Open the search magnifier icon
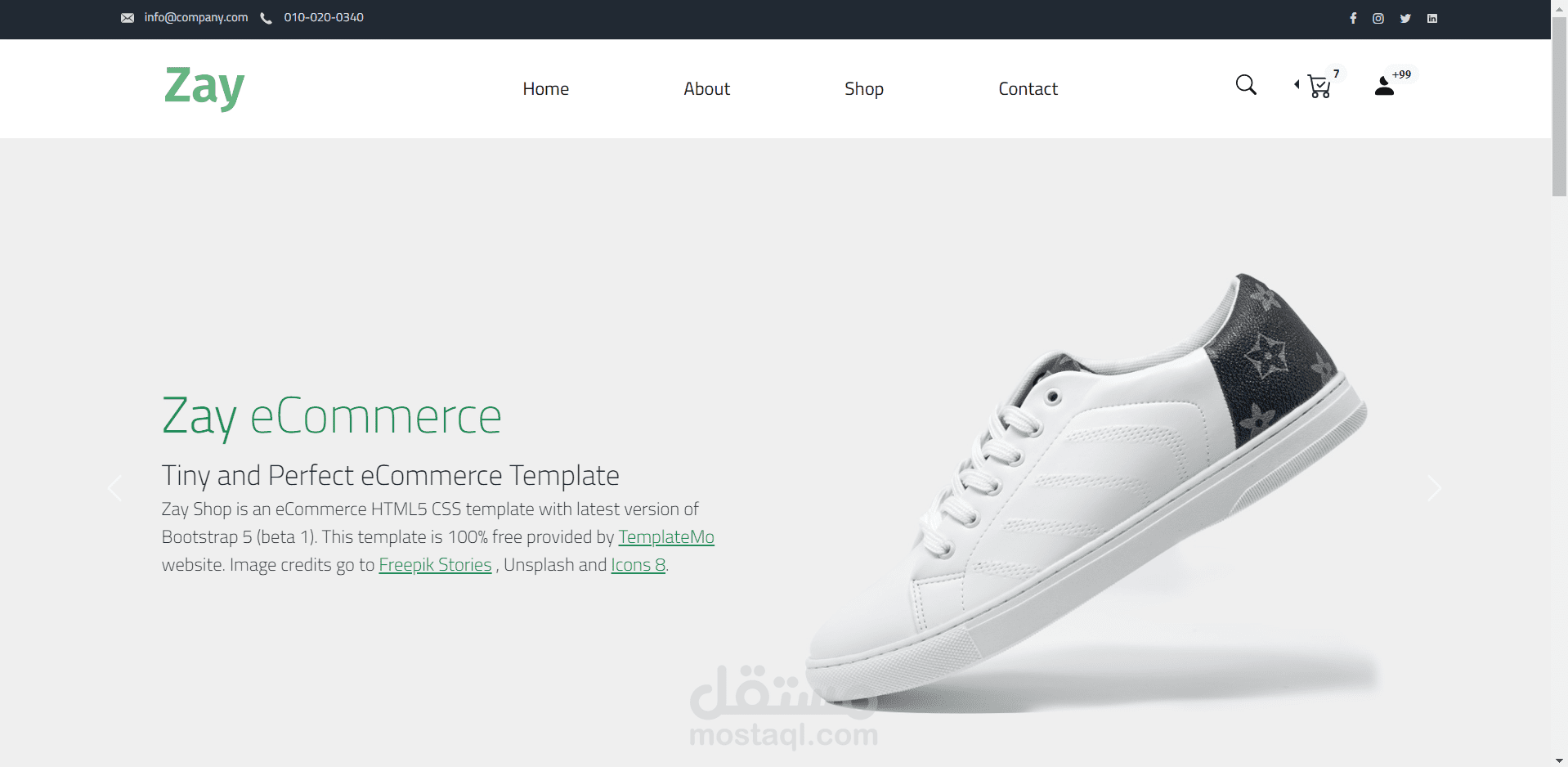Screen dimensions: 1568x767 [x=1246, y=85]
